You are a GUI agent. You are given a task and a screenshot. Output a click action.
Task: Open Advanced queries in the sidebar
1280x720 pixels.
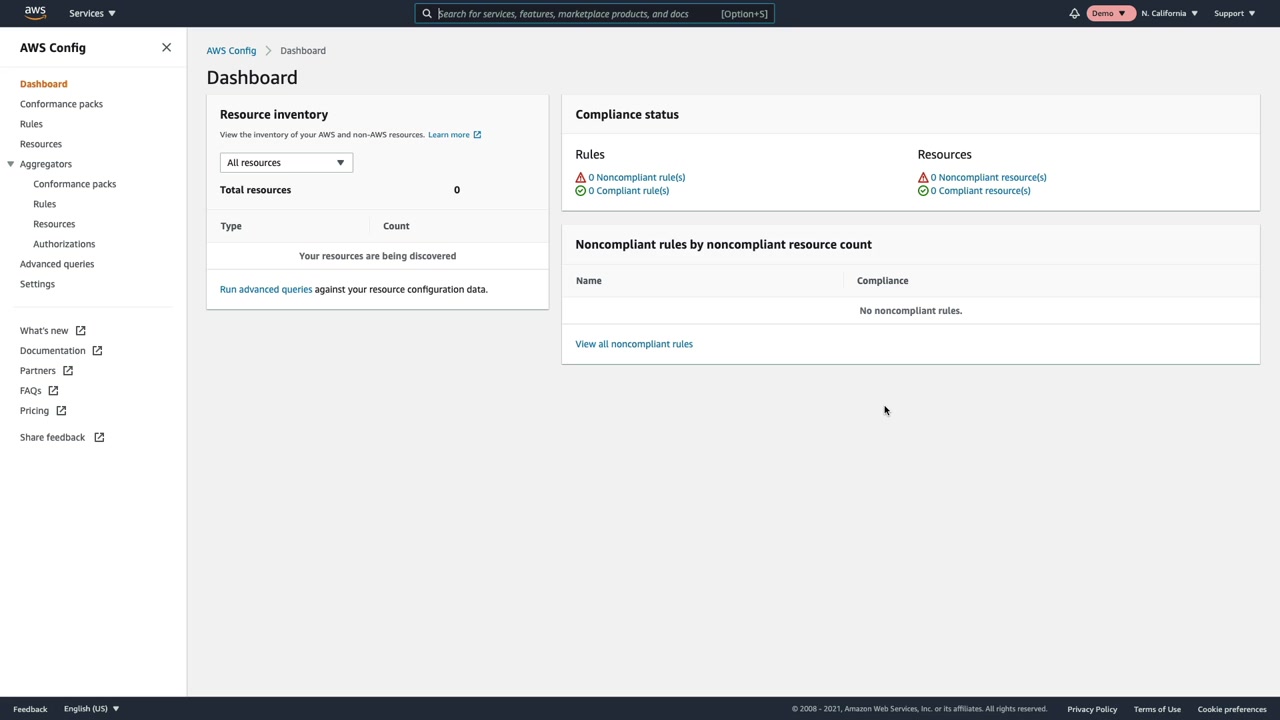pyautogui.click(x=57, y=264)
